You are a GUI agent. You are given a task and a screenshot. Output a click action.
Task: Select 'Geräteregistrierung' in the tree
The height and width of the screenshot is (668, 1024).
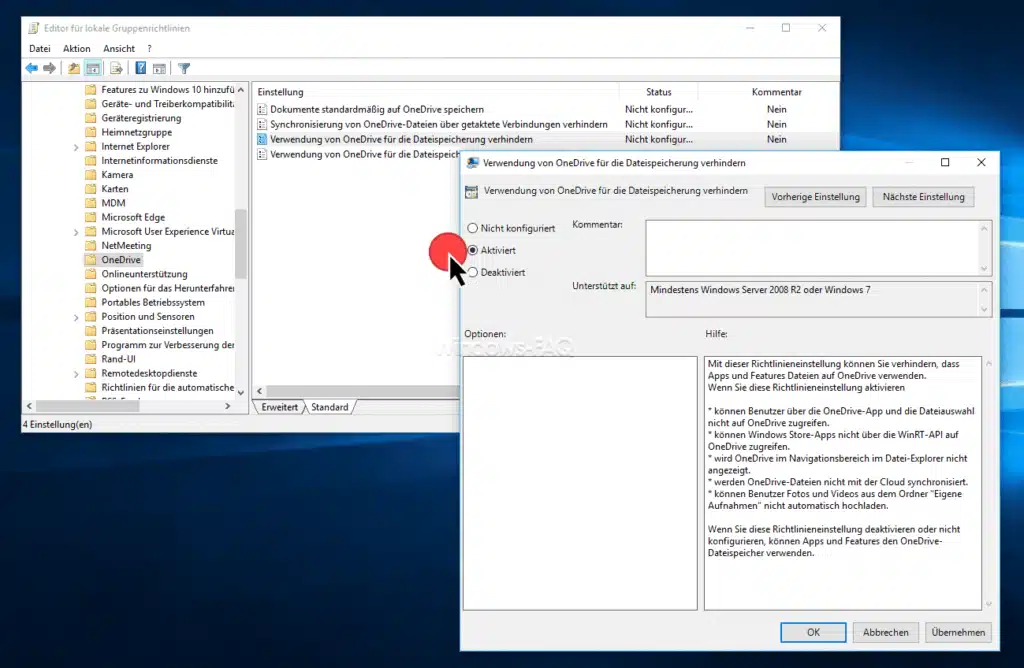click(x=141, y=118)
